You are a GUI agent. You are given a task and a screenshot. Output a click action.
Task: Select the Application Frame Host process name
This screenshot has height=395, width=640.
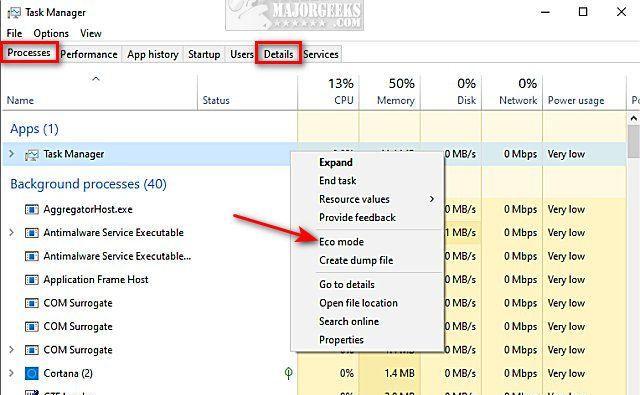[96, 280]
